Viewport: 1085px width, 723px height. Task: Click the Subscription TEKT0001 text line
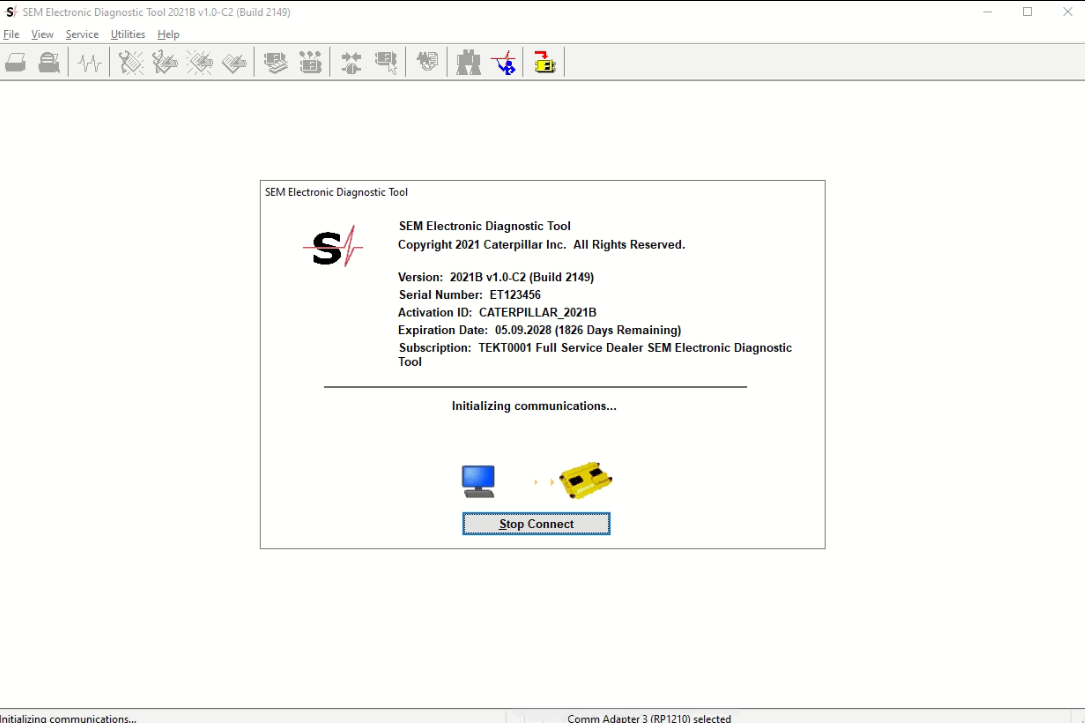click(x=595, y=354)
